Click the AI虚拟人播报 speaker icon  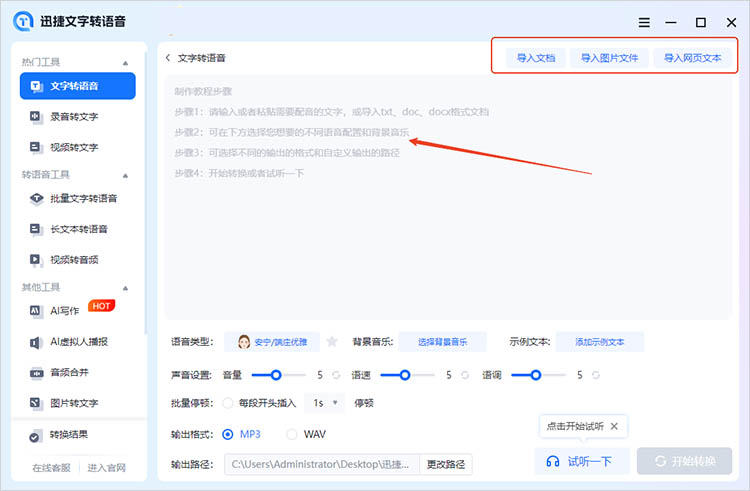coord(36,342)
